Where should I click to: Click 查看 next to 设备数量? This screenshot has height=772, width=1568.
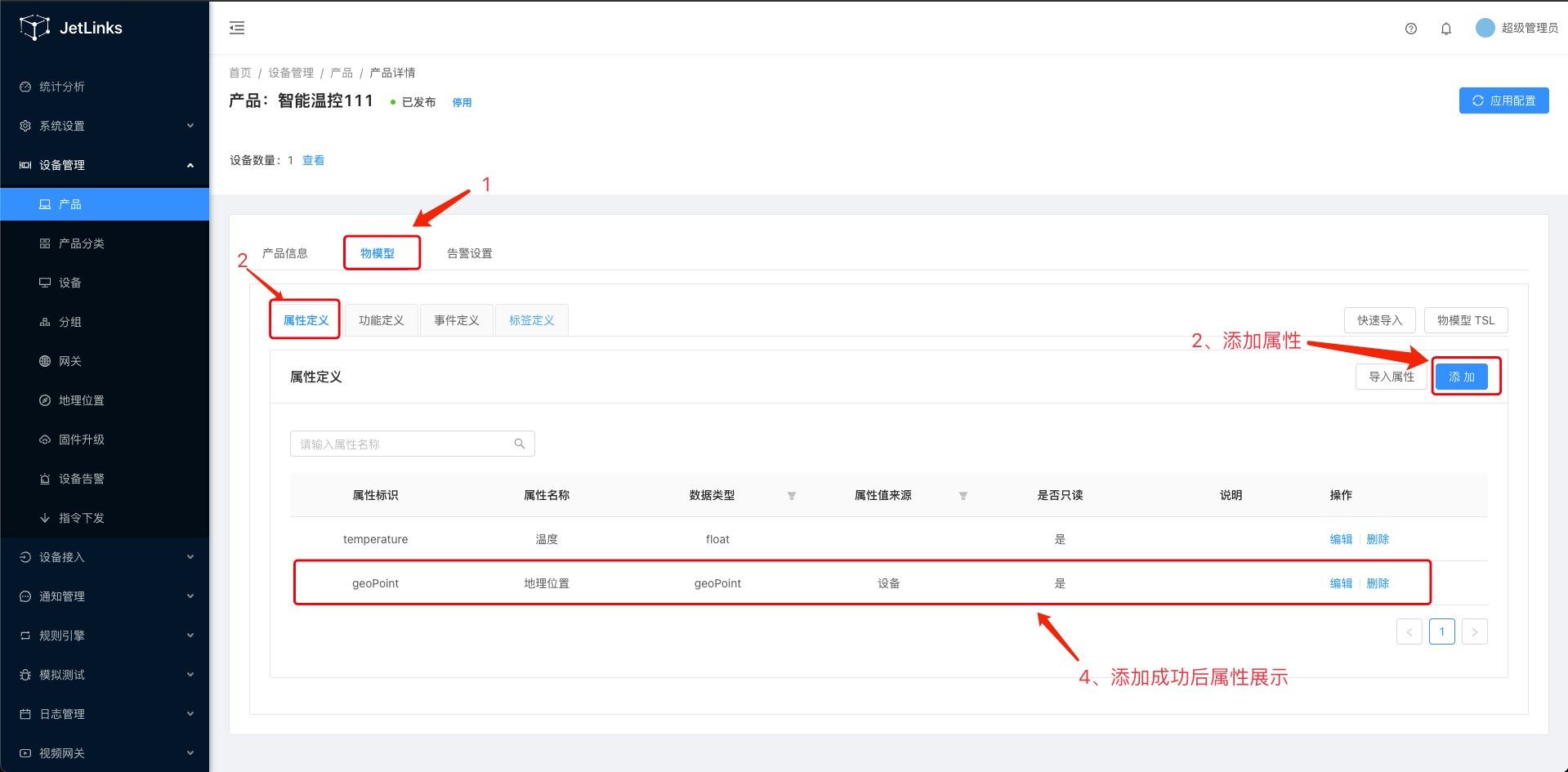tap(314, 160)
